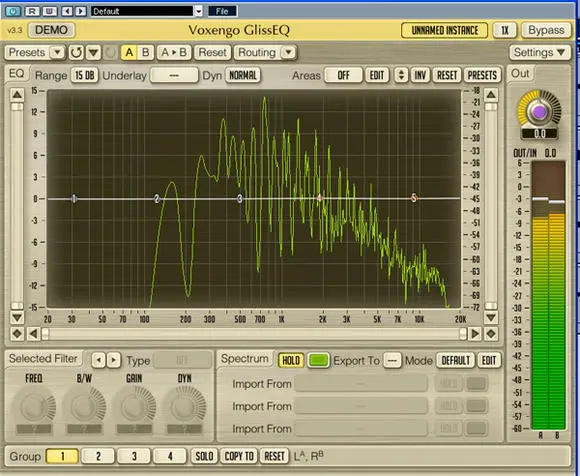
Task: Click the top Reset button
Action: click(x=212, y=53)
